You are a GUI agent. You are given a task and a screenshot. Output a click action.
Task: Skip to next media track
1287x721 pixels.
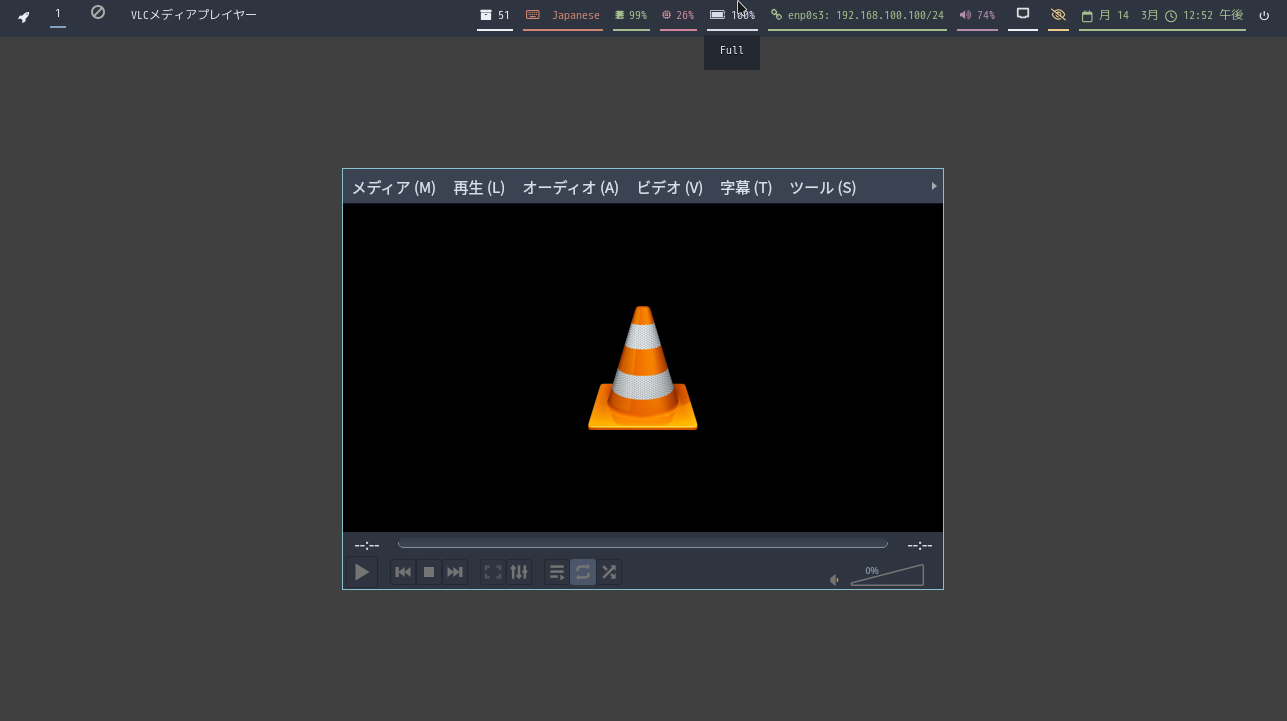(x=455, y=572)
